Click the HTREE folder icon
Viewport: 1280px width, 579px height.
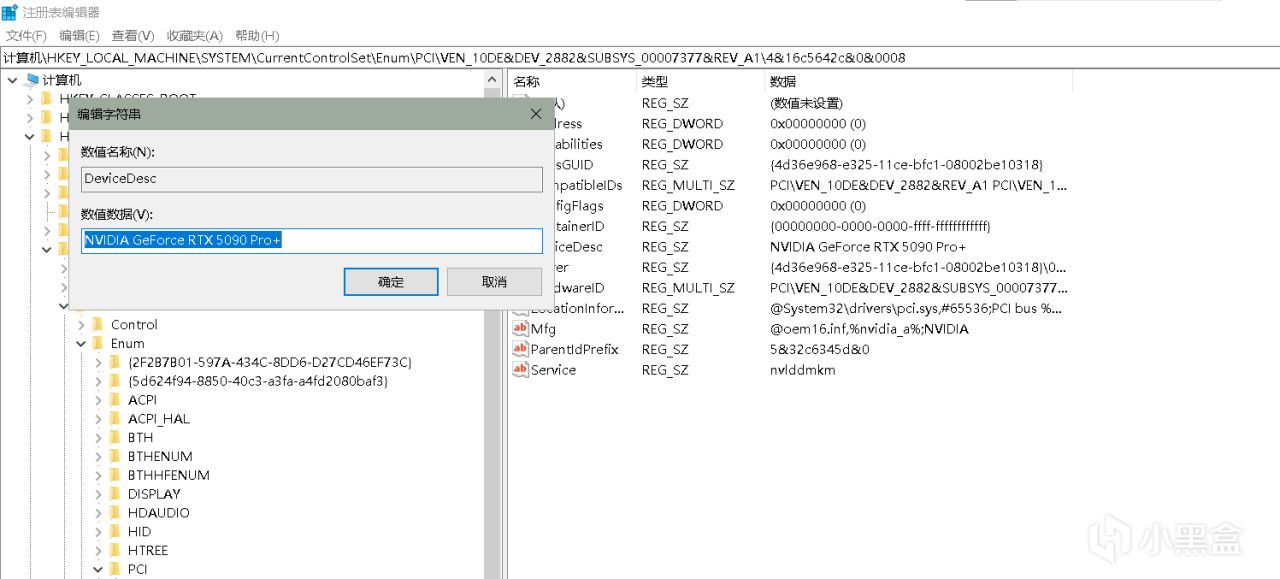115,551
